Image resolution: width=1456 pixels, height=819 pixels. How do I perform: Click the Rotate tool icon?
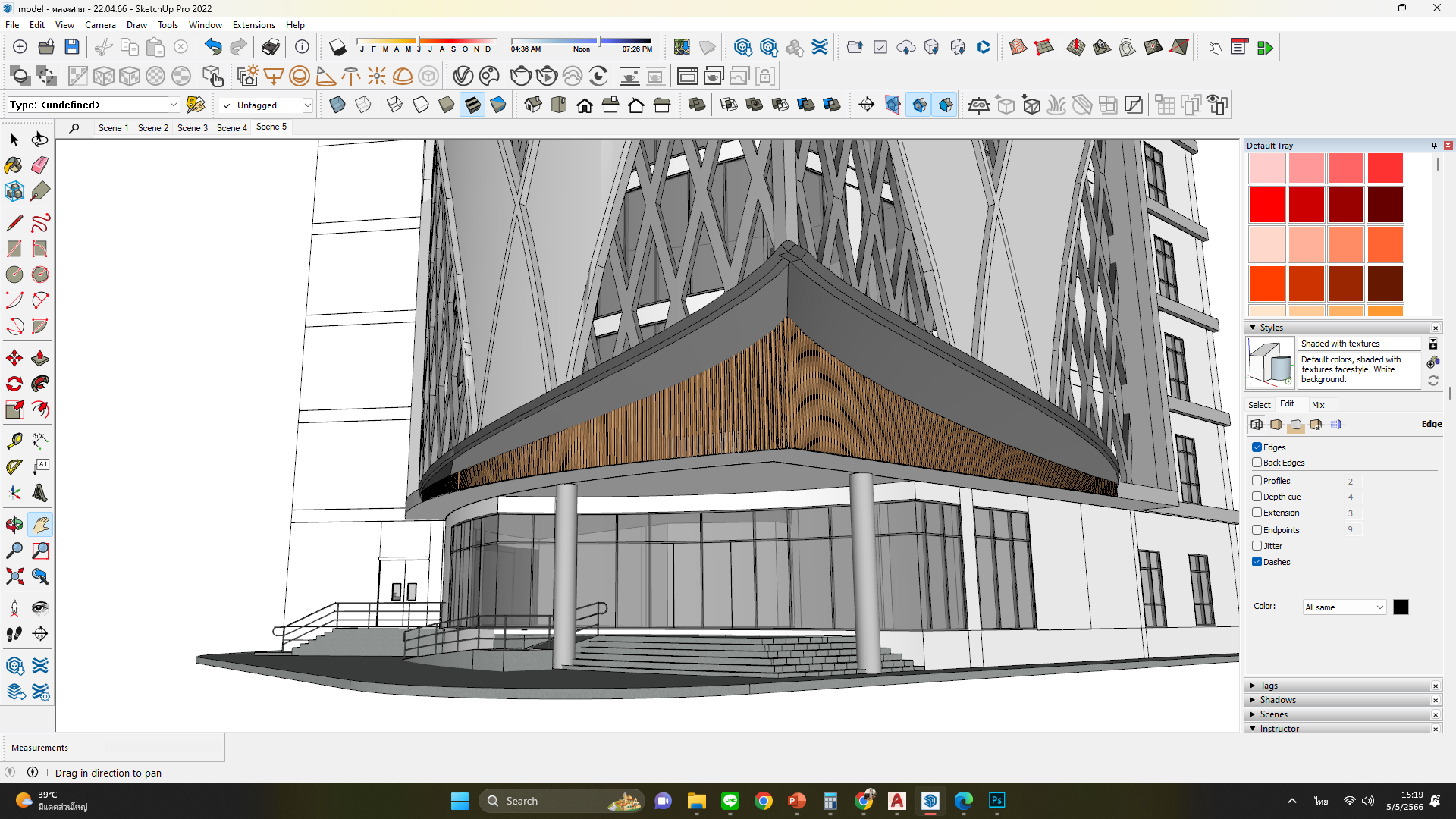(x=14, y=384)
